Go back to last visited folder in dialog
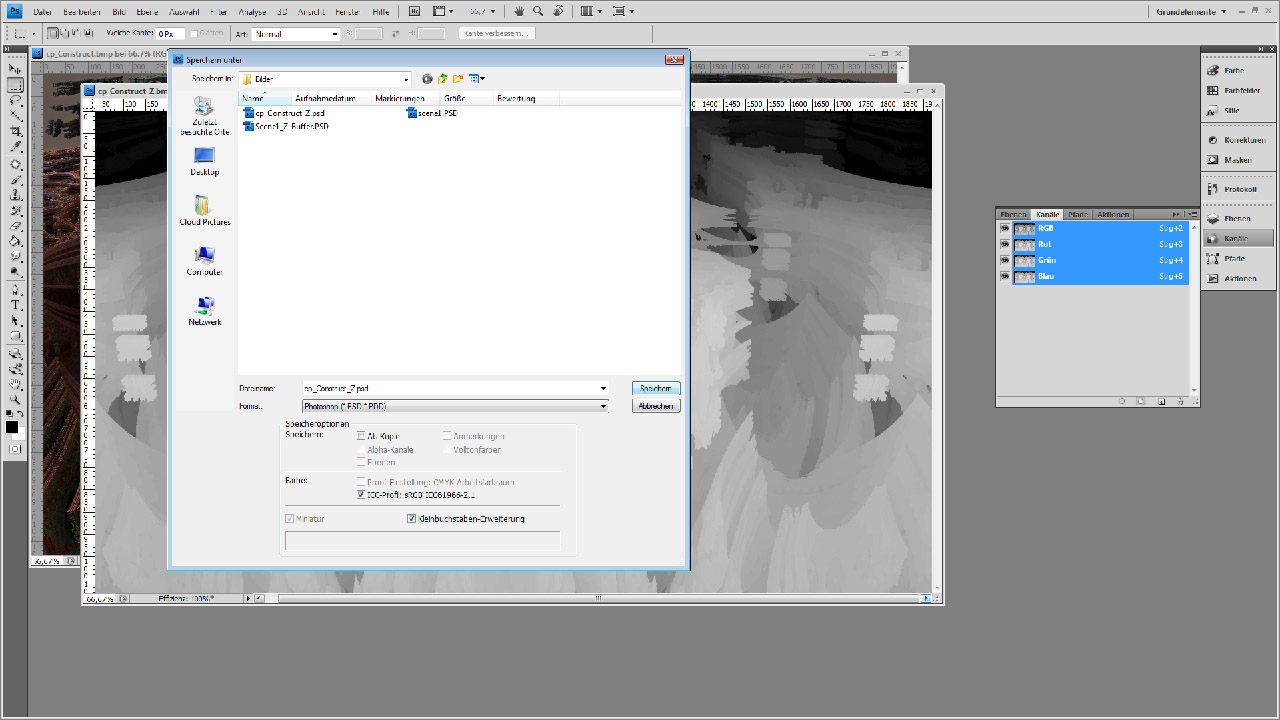The height and width of the screenshot is (720, 1280). click(427, 79)
